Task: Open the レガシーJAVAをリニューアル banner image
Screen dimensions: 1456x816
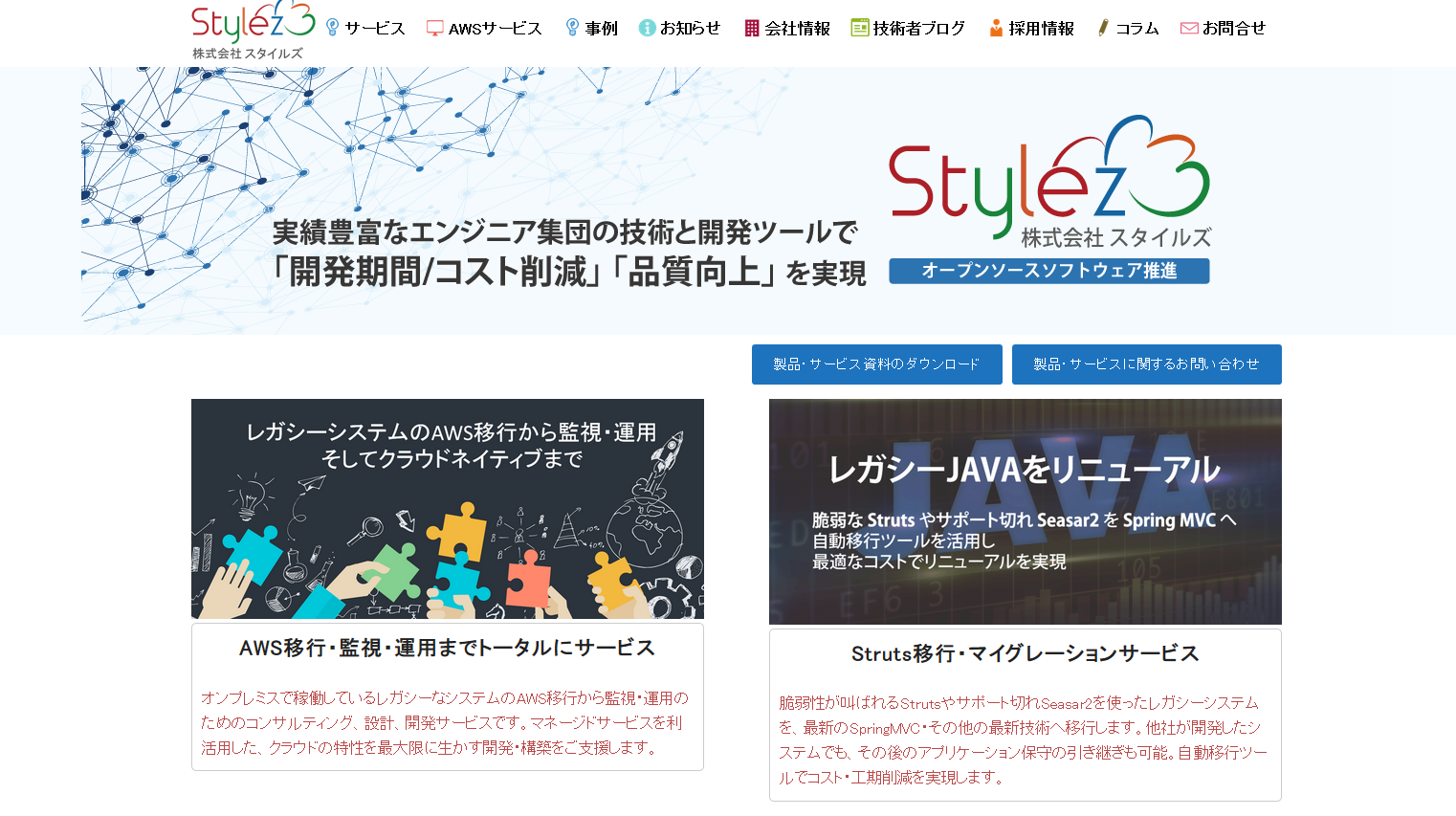Action: point(1026,512)
